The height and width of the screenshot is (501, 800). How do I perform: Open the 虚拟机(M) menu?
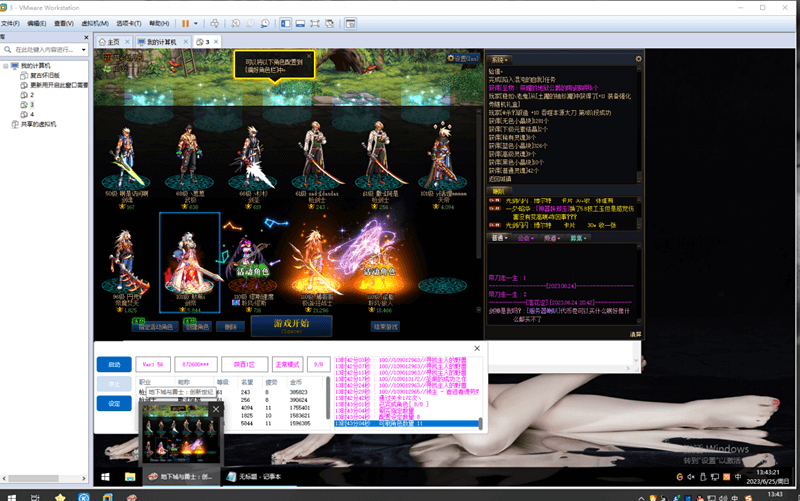95,23
